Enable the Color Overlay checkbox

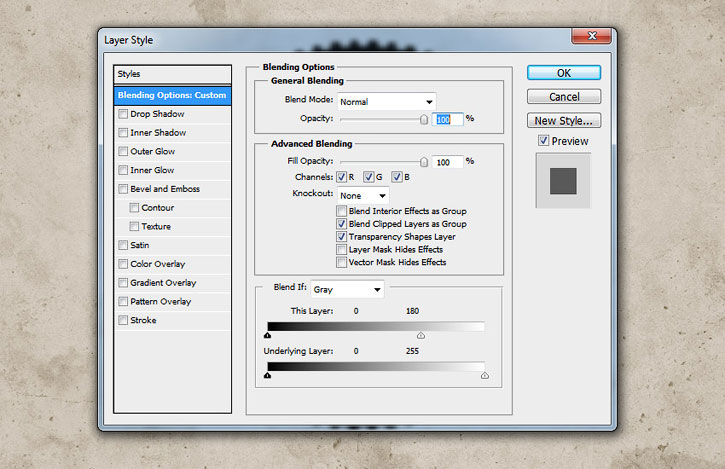click(123, 264)
